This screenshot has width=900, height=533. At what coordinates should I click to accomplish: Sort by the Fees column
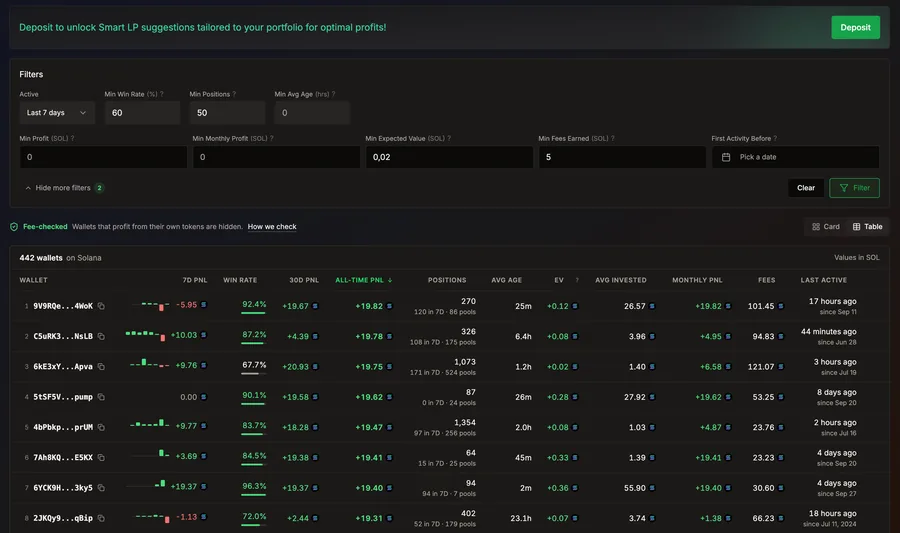click(x=766, y=280)
